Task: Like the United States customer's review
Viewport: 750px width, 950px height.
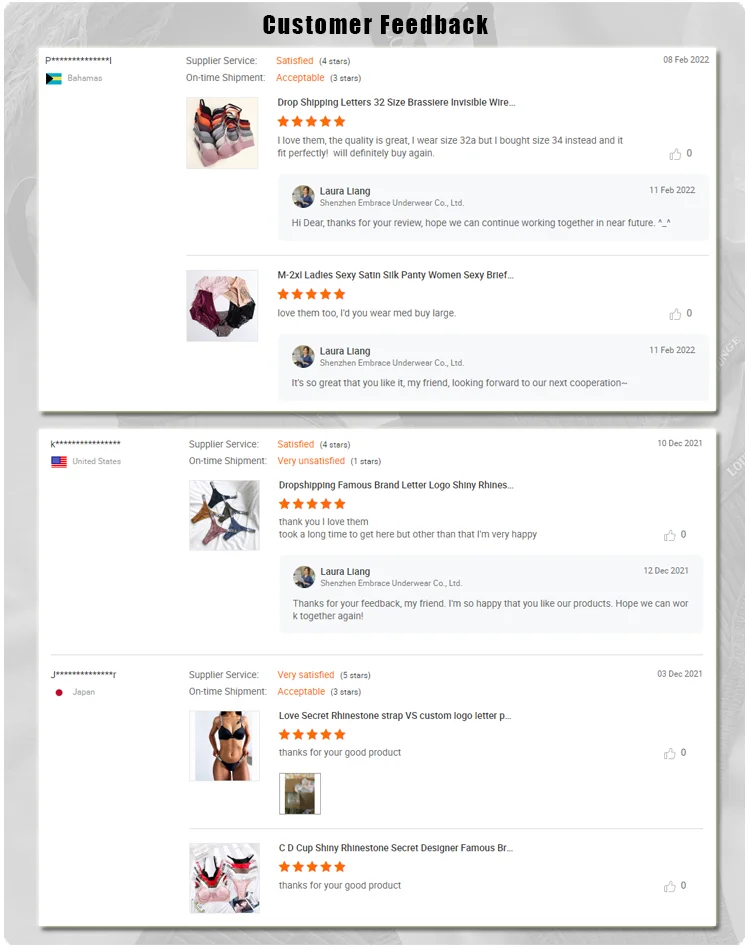Action: point(669,535)
